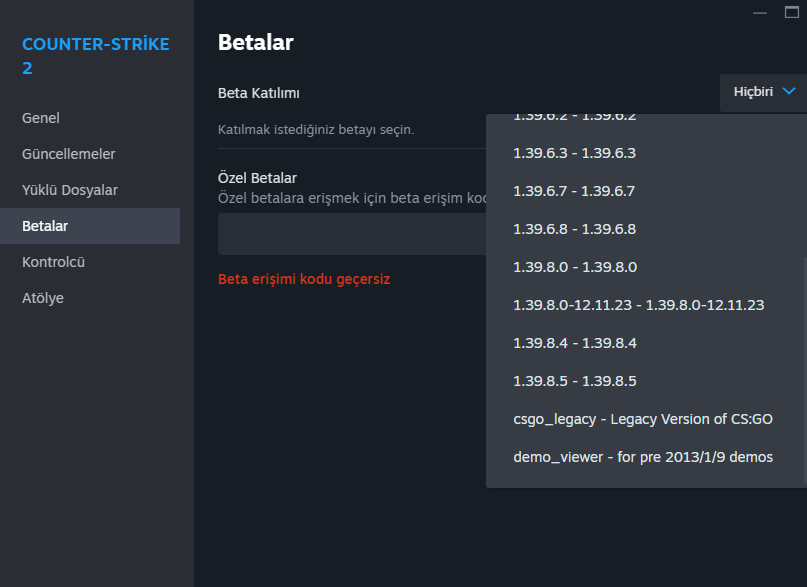This screenshot has height=587, width=807.
Task: Click the Özel Betalar label
Action: click(x=257, y=178)
